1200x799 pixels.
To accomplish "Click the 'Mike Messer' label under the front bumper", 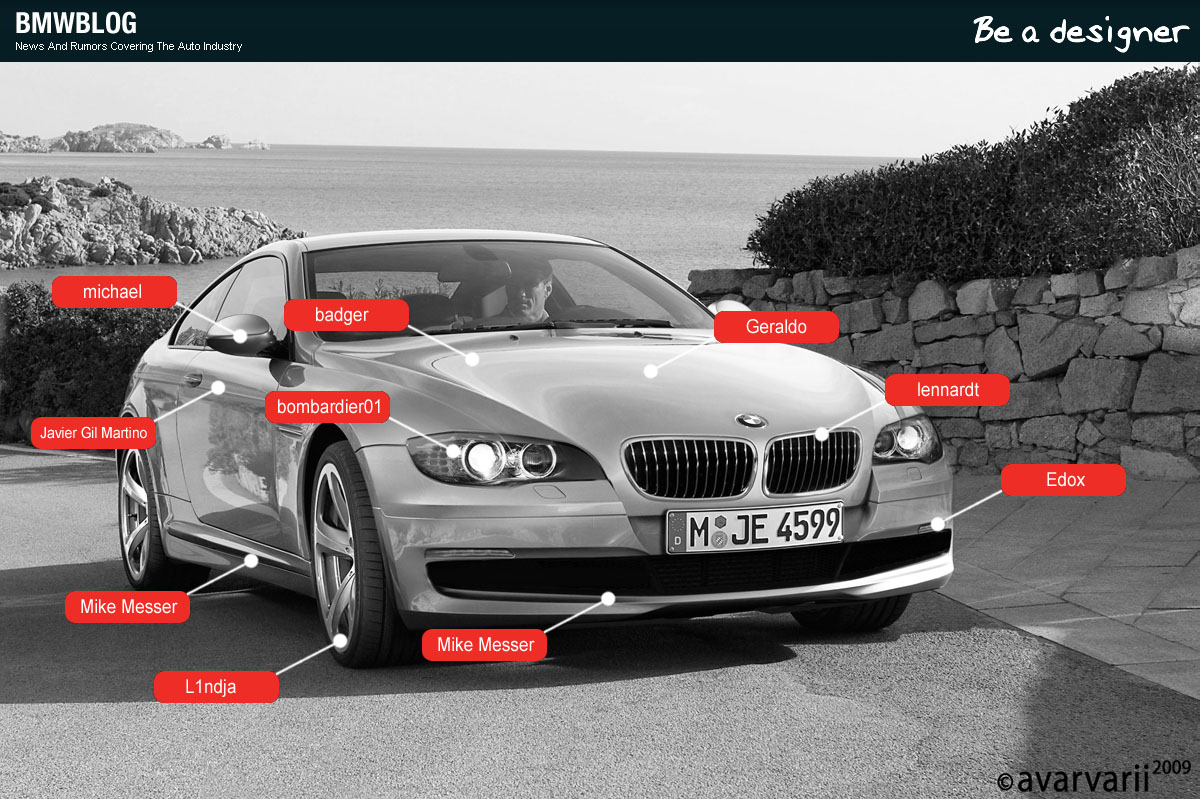I will [x=485, y=645].
